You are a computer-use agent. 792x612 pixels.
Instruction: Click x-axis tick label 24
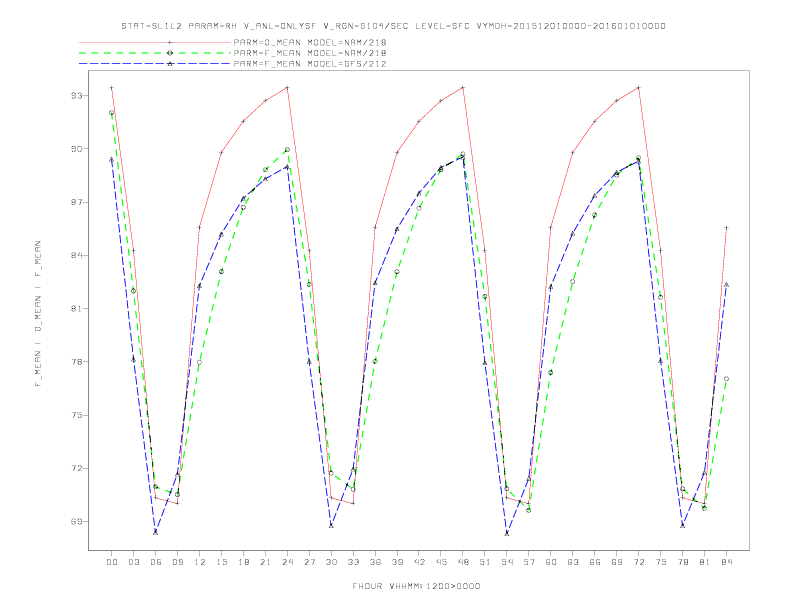pos(287,562)
